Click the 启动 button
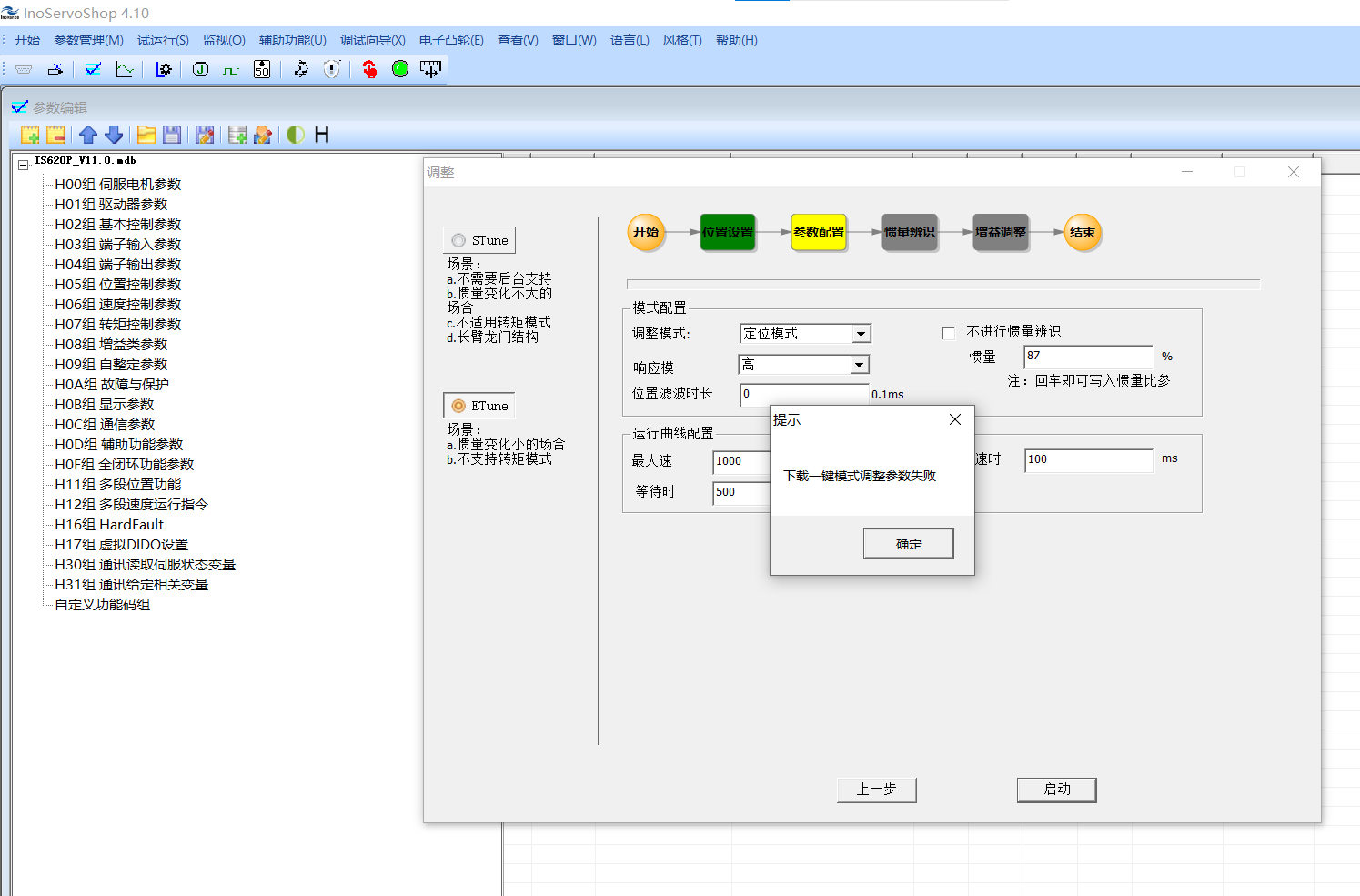1360x896 pixels. (x=1057, y=790)
